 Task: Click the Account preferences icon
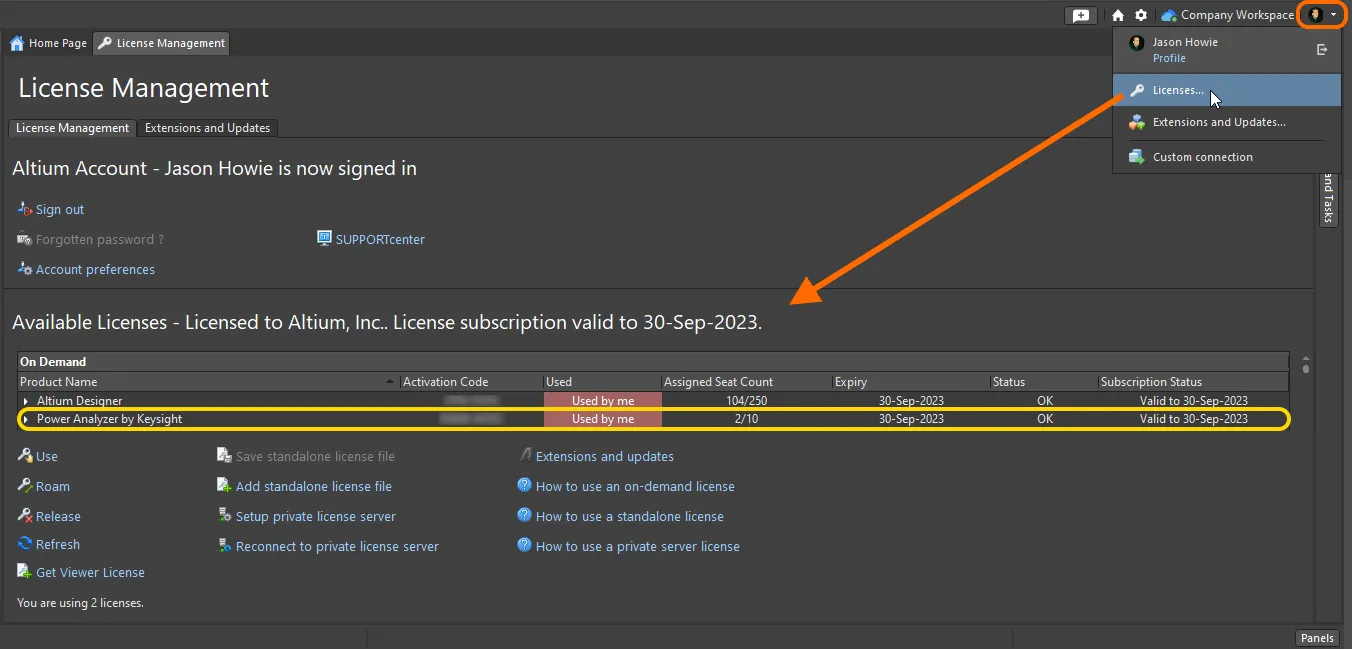pyautogui.click(x=25, y=269)
